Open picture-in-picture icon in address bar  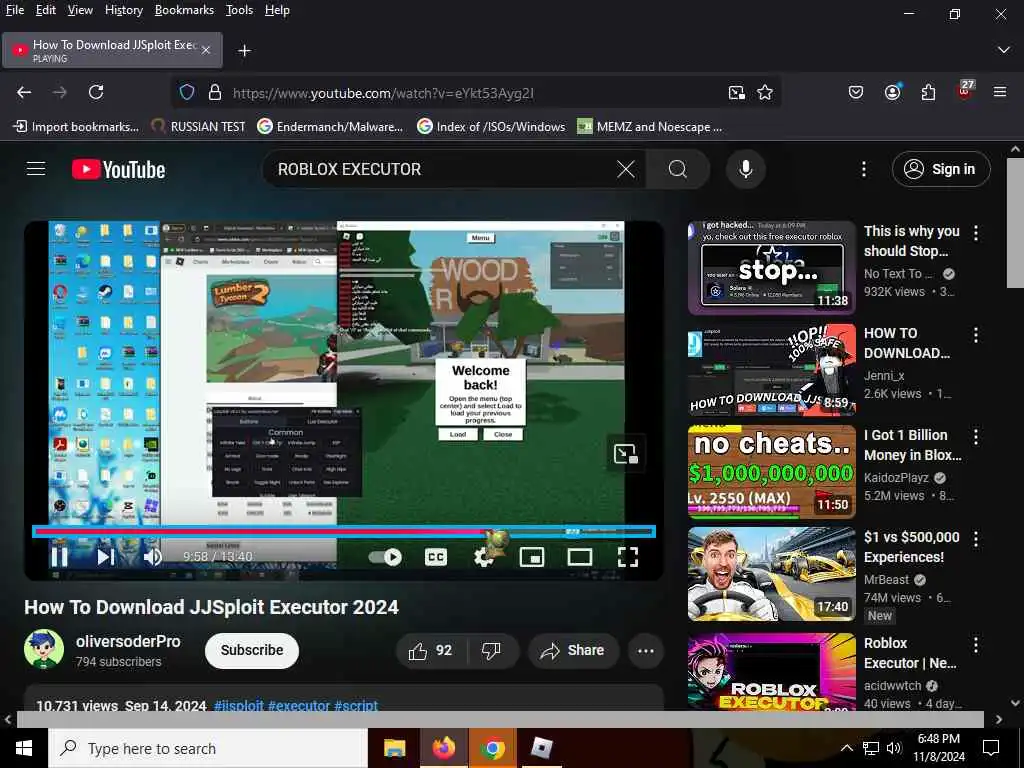pos(737,93)
